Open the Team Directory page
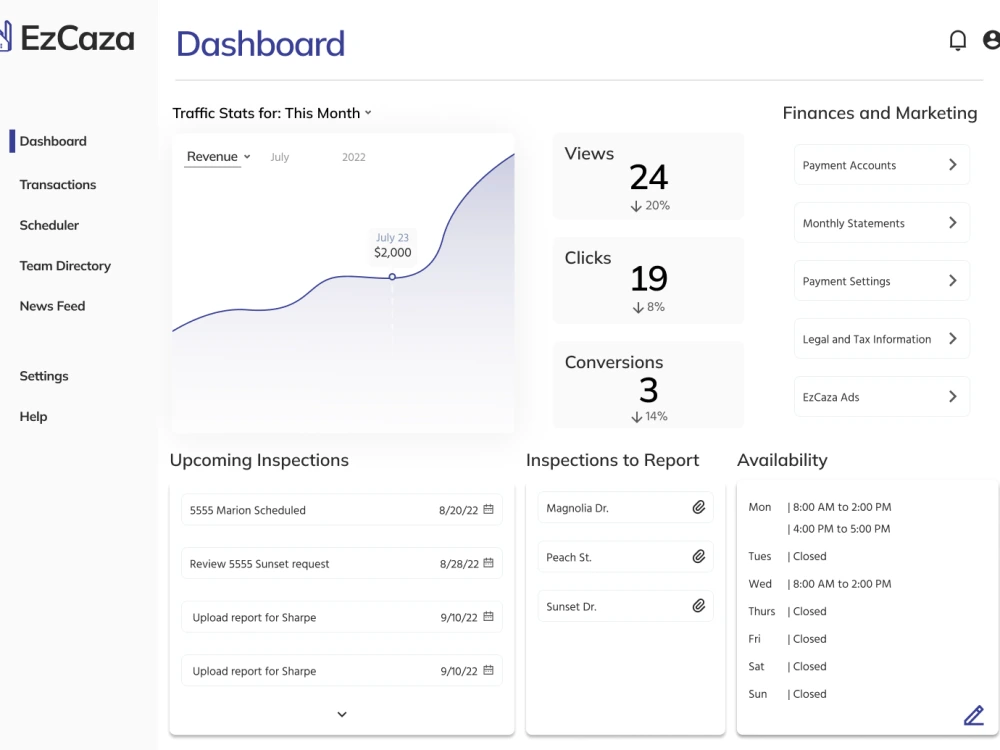1000x750 pixels. [65, 265]
